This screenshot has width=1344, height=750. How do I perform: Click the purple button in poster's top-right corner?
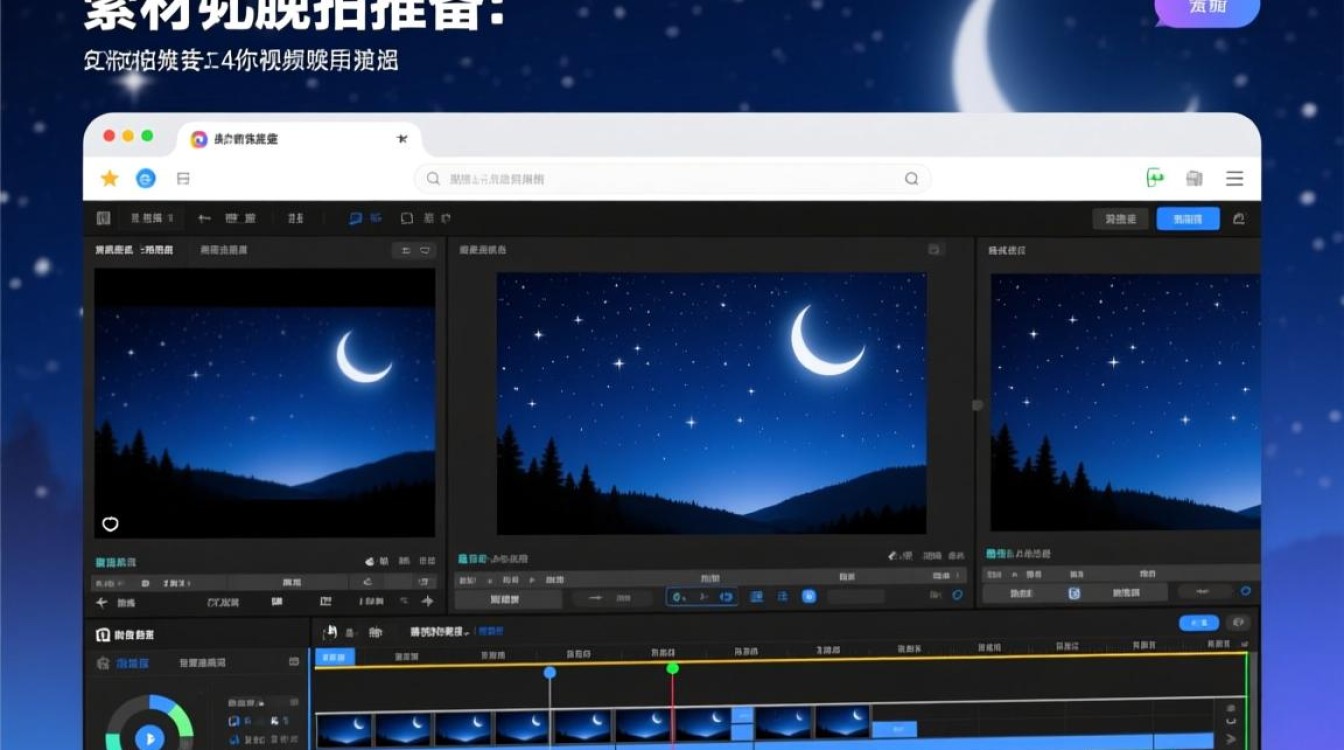pos(1207,8)
